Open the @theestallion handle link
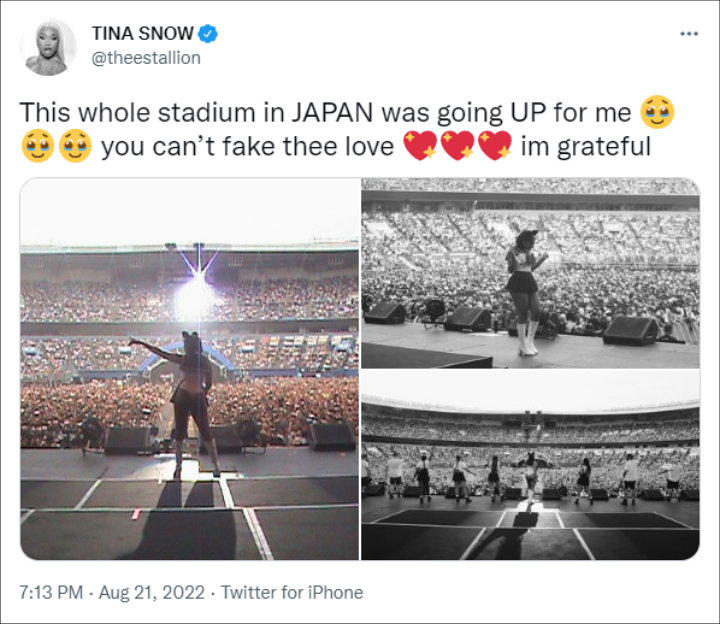Viewport: 720px width, 624px height. [146, 58]
